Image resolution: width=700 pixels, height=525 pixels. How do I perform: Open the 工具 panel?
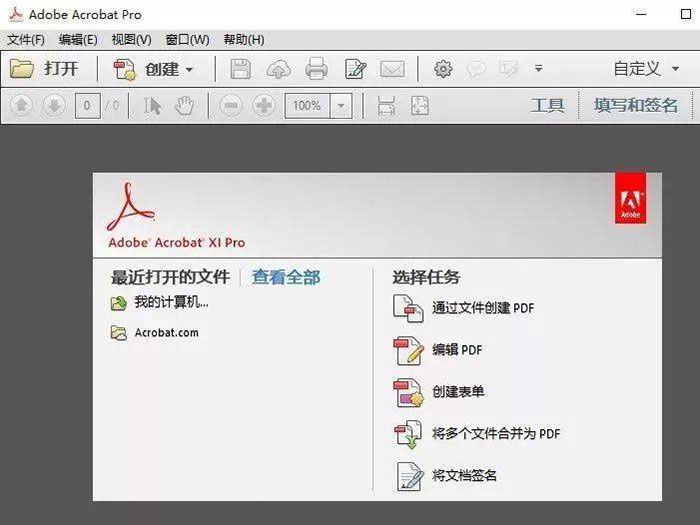pyautogui.click(x=548, y=105)
